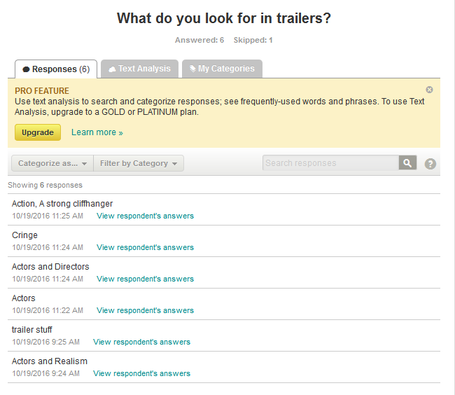Click the yellow Upgrade button
This screenshot has height=395, width=455.
coord(38,132)
